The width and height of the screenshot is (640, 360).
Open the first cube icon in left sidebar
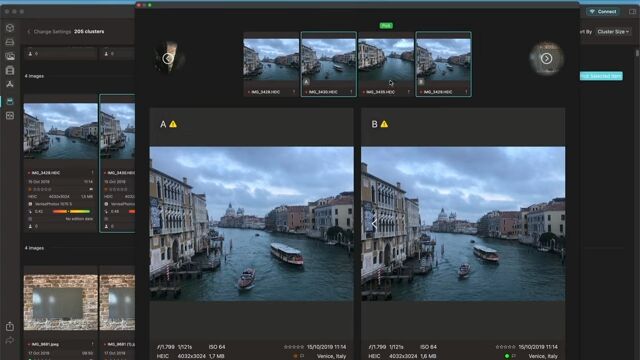[x=10, y=28]
